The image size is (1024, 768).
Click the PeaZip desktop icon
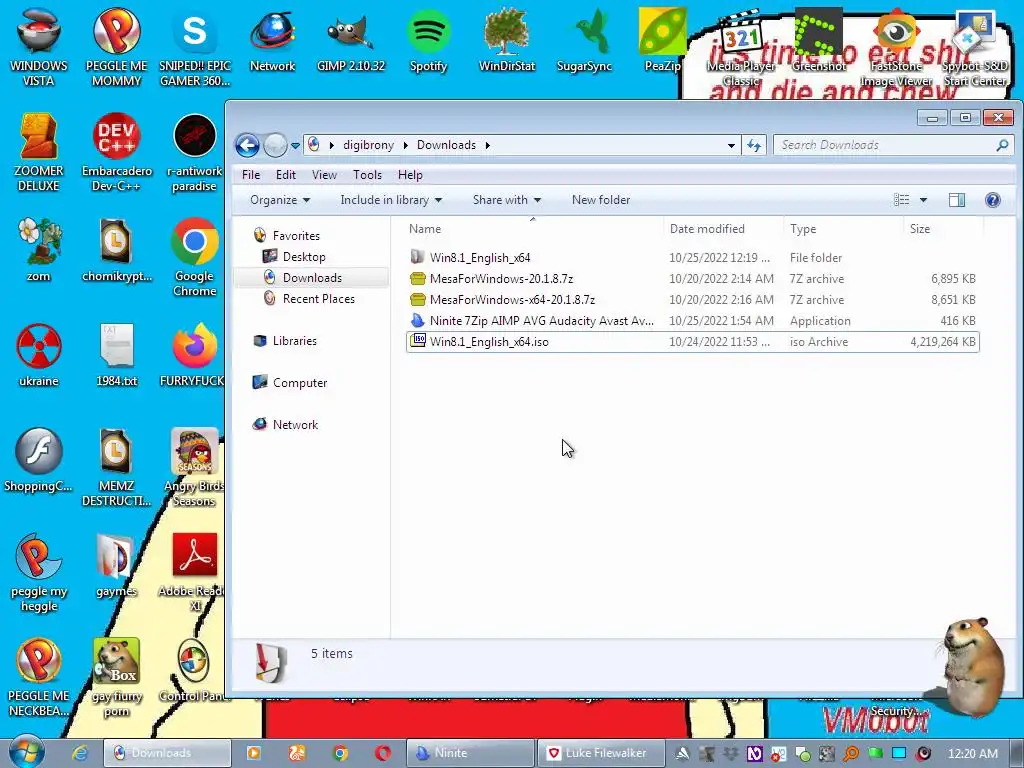[x=662, y=42]
